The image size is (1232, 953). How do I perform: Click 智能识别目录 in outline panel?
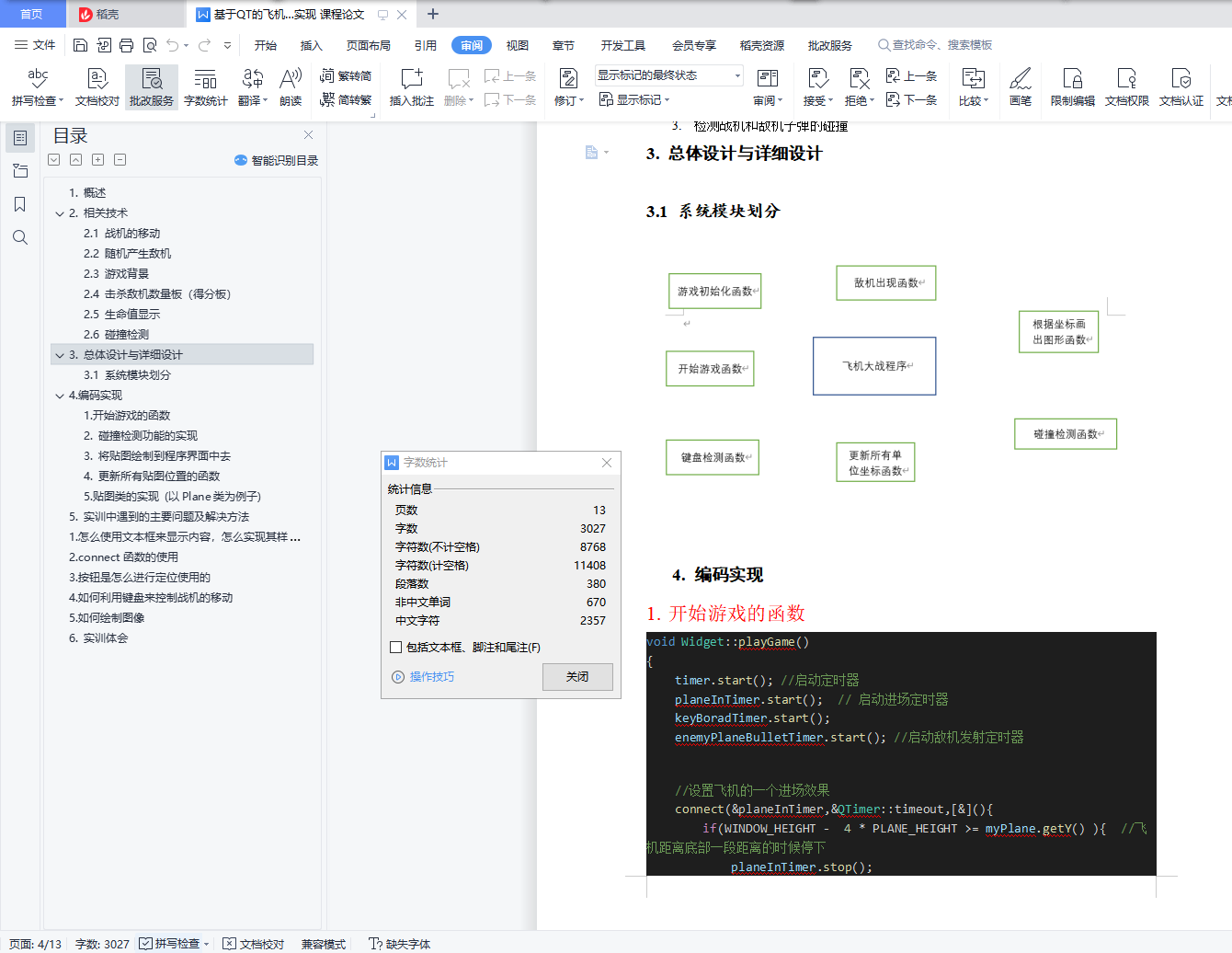(277, 160)
